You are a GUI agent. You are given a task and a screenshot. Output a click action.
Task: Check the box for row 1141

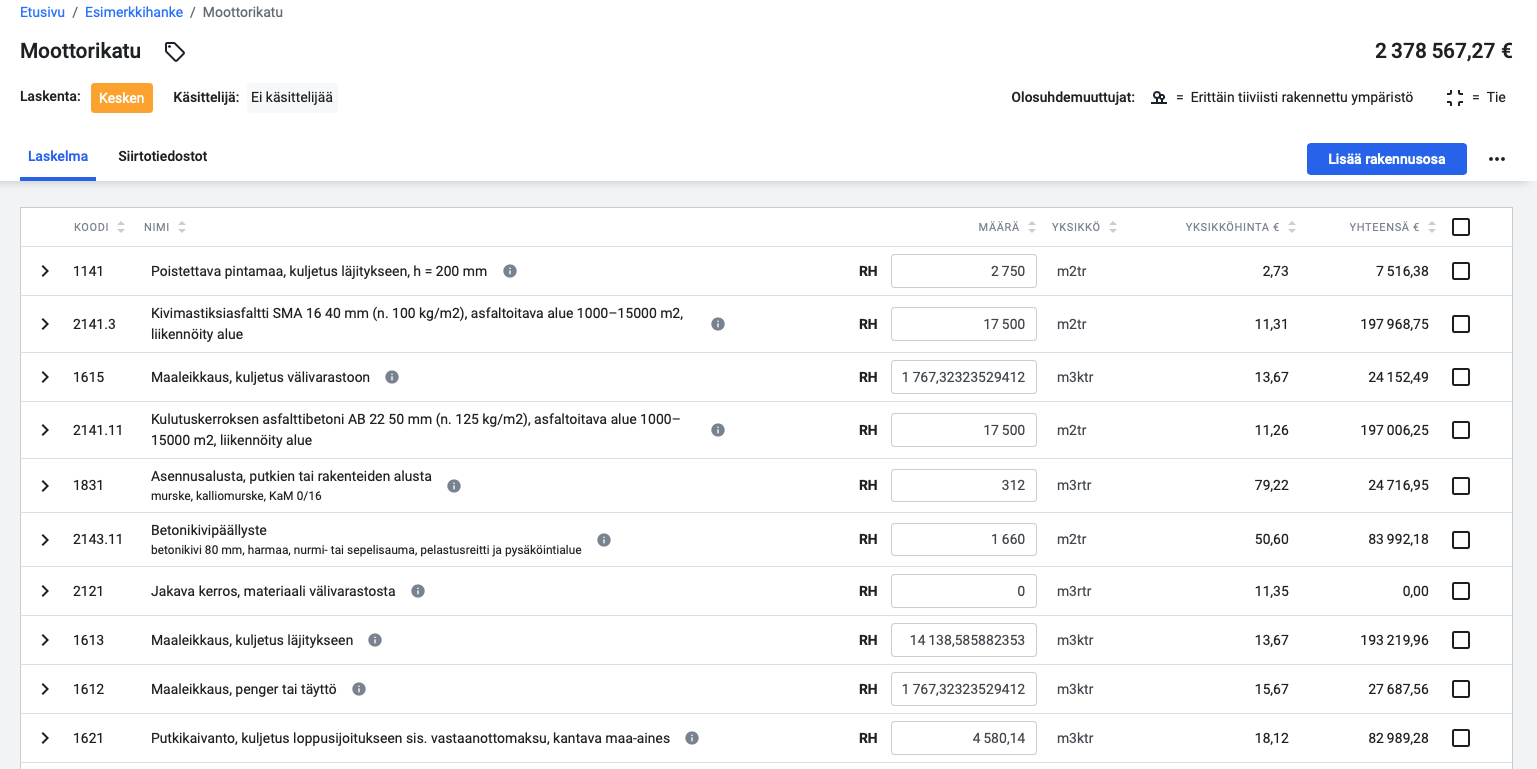[x=1461, y=271]
